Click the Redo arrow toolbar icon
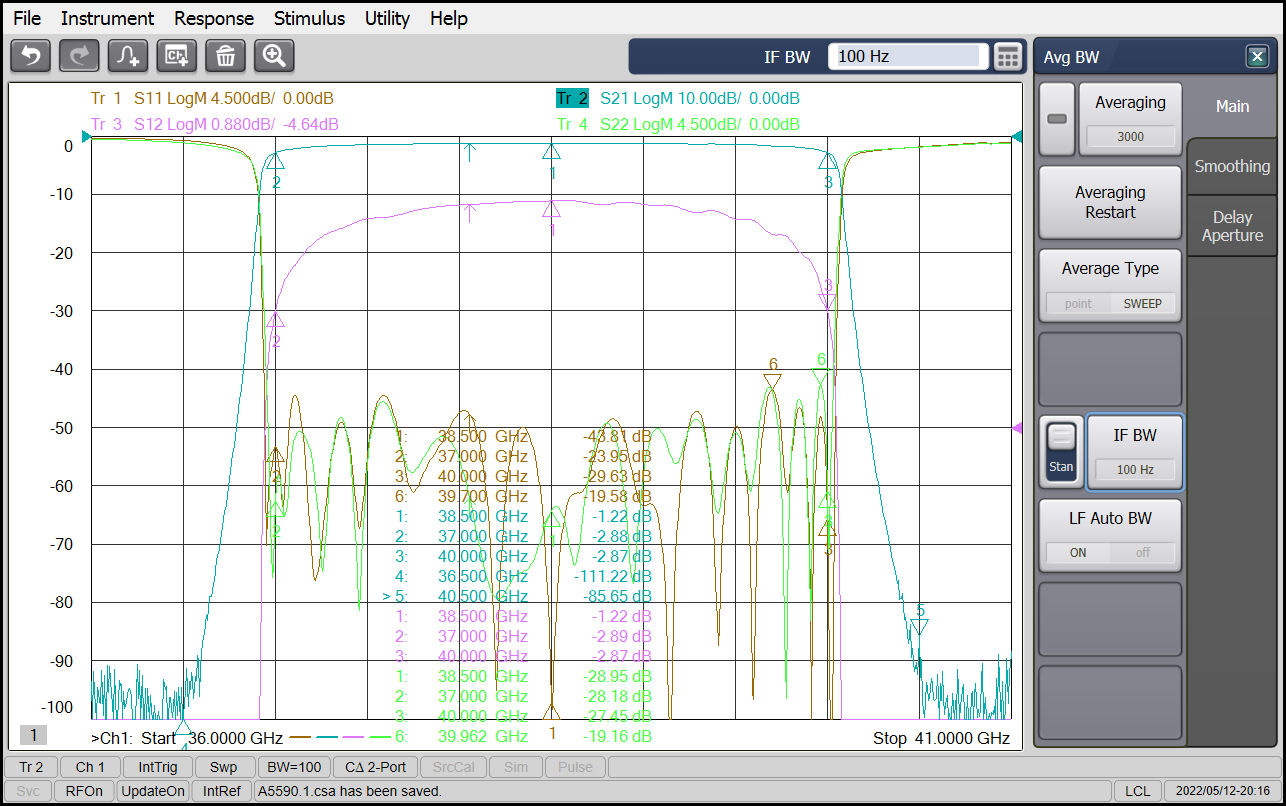 point(79,56)
